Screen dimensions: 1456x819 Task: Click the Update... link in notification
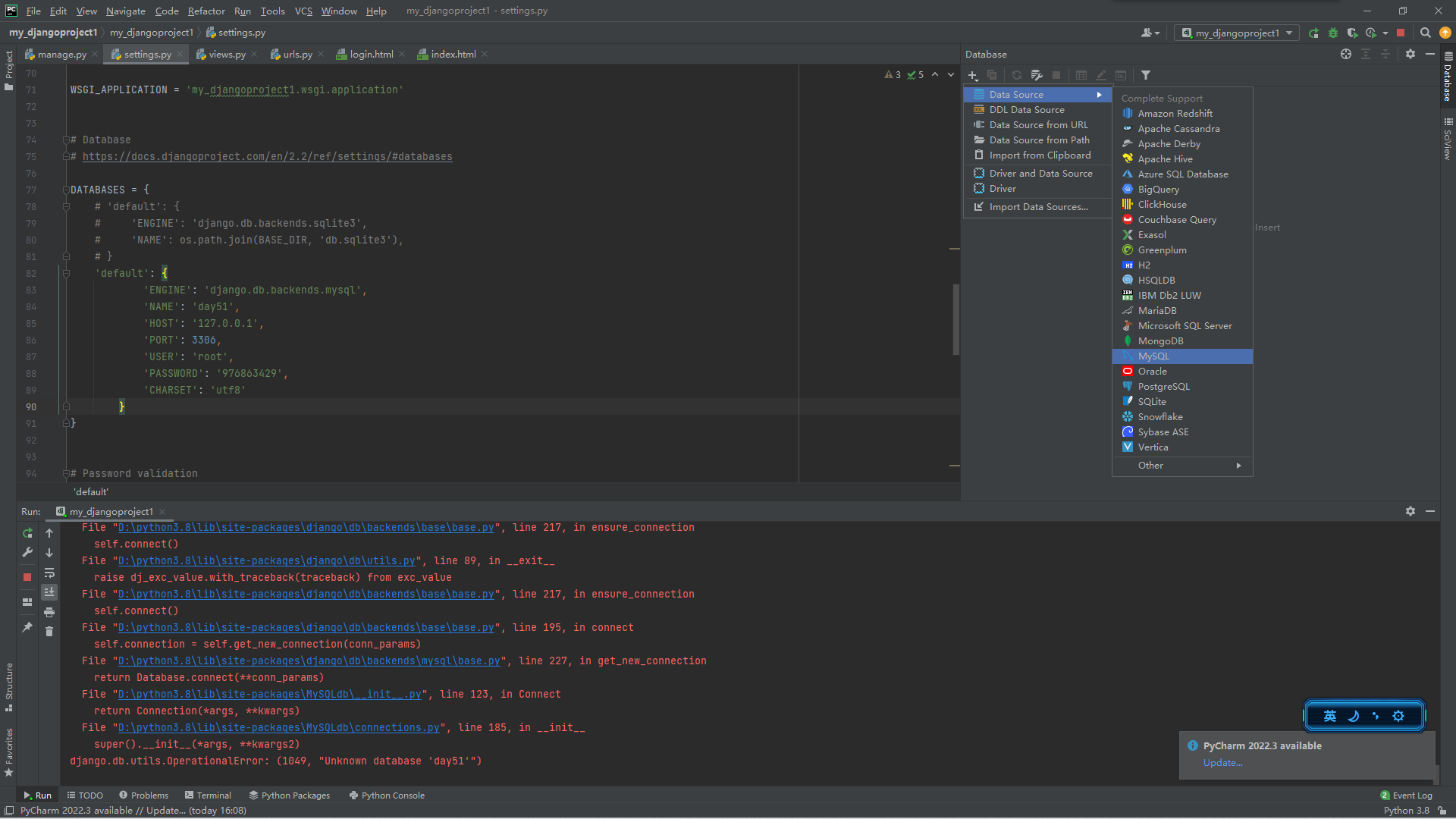tap(1222, 763)
